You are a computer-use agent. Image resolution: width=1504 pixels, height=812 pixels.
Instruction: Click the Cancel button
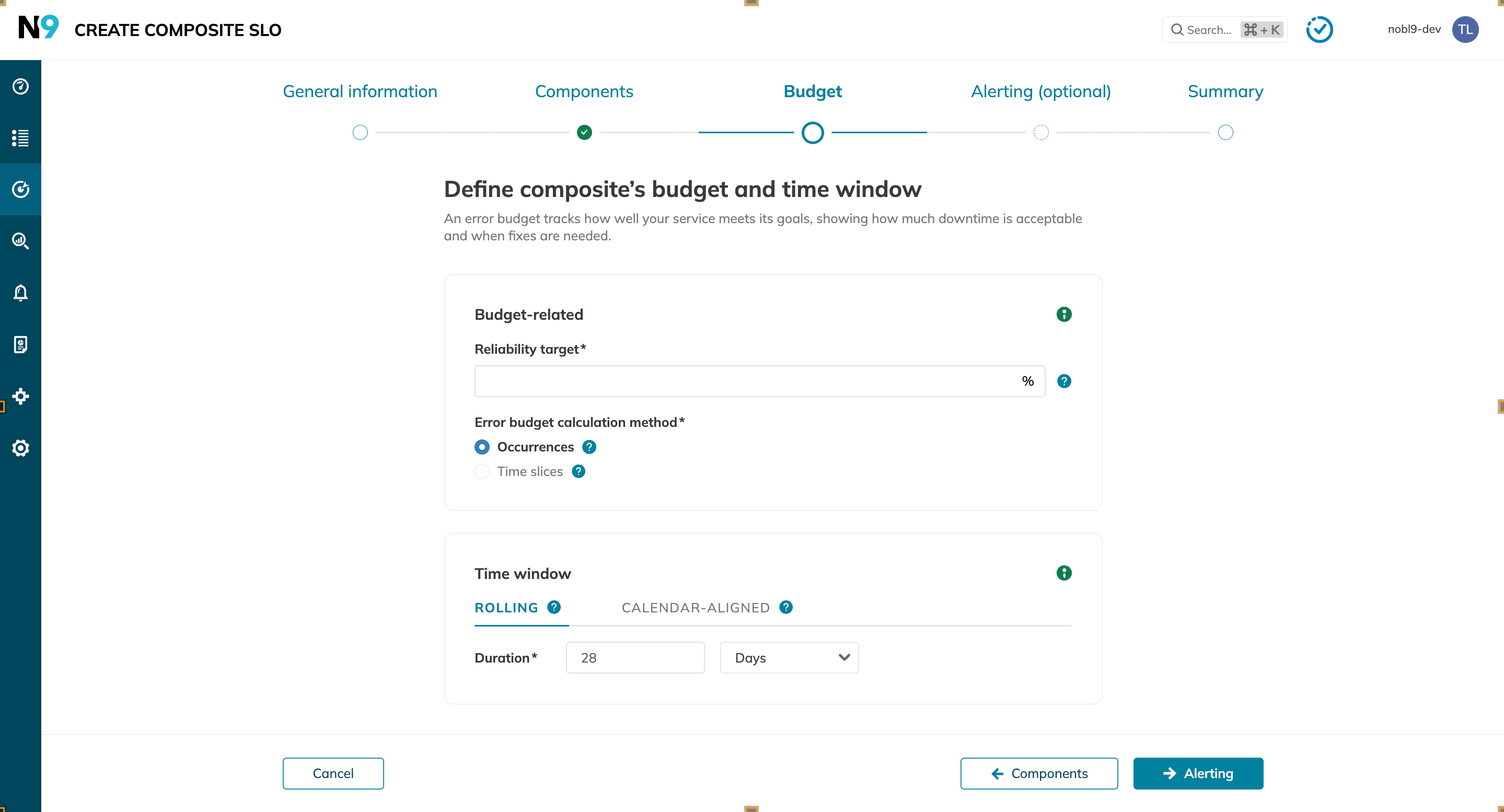333,773
